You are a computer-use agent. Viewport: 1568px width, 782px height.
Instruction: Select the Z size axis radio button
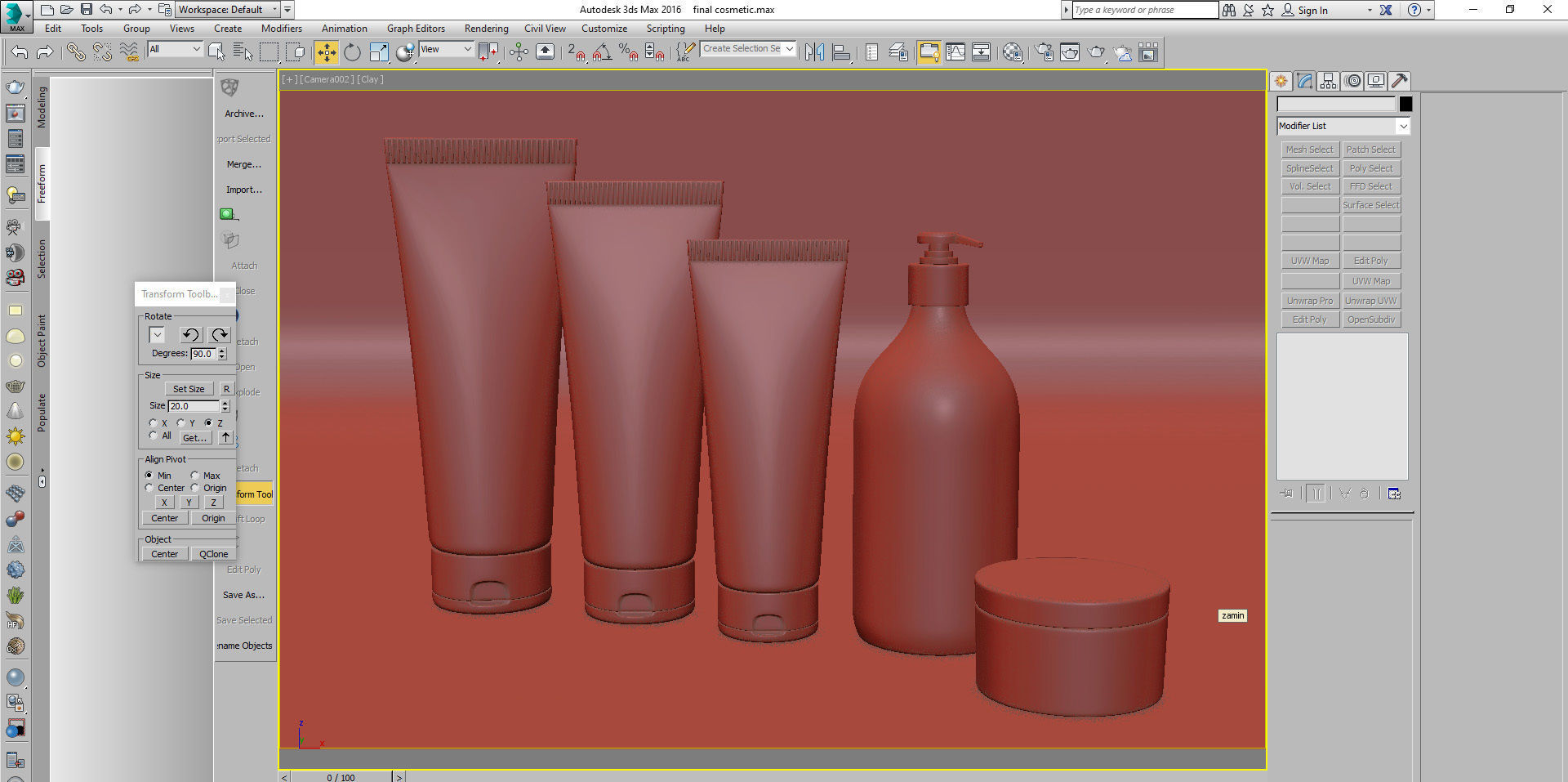pyautogui.click(x=208, y=422)
